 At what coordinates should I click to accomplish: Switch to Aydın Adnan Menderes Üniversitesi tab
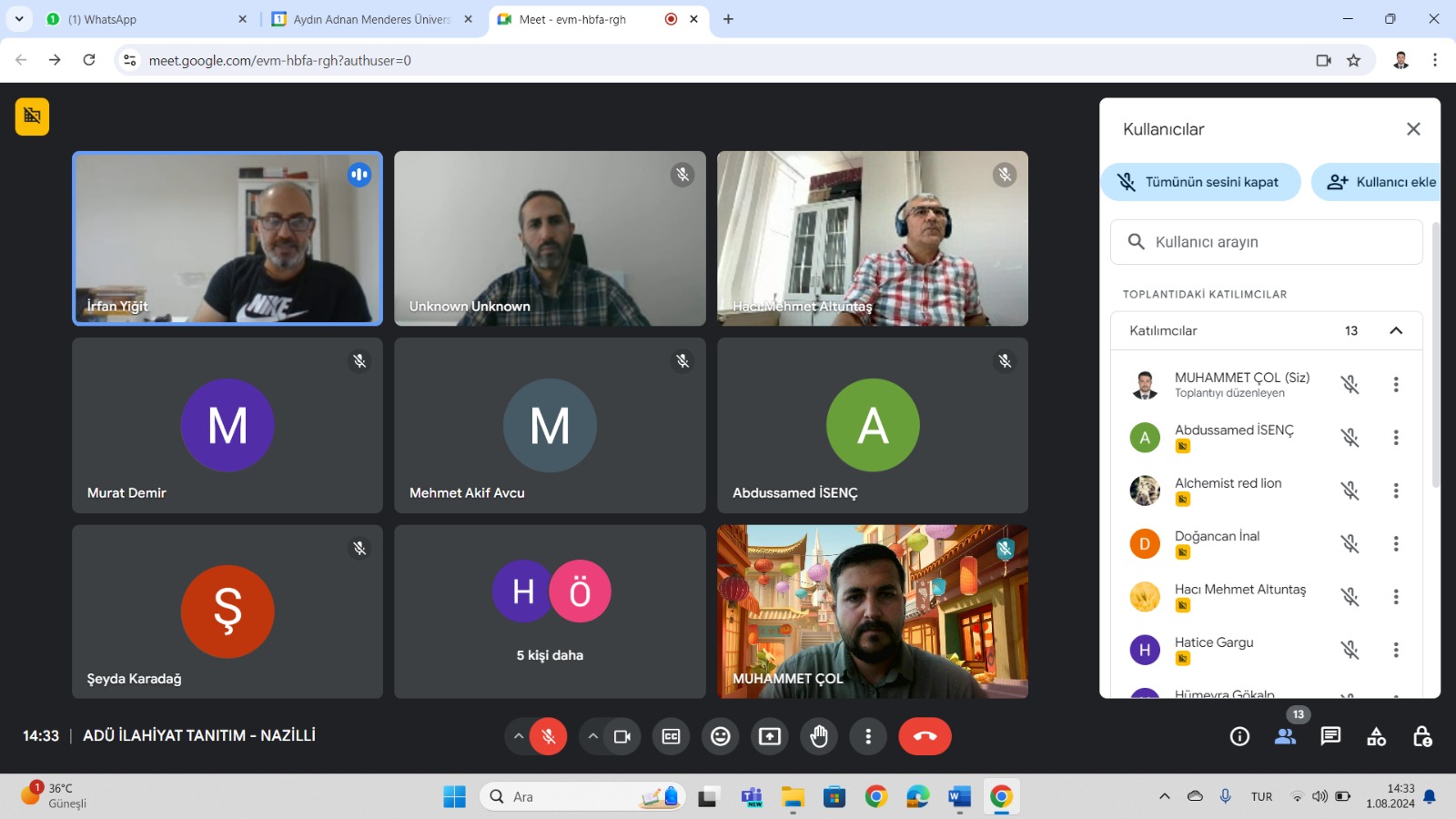tap(371, 19)
